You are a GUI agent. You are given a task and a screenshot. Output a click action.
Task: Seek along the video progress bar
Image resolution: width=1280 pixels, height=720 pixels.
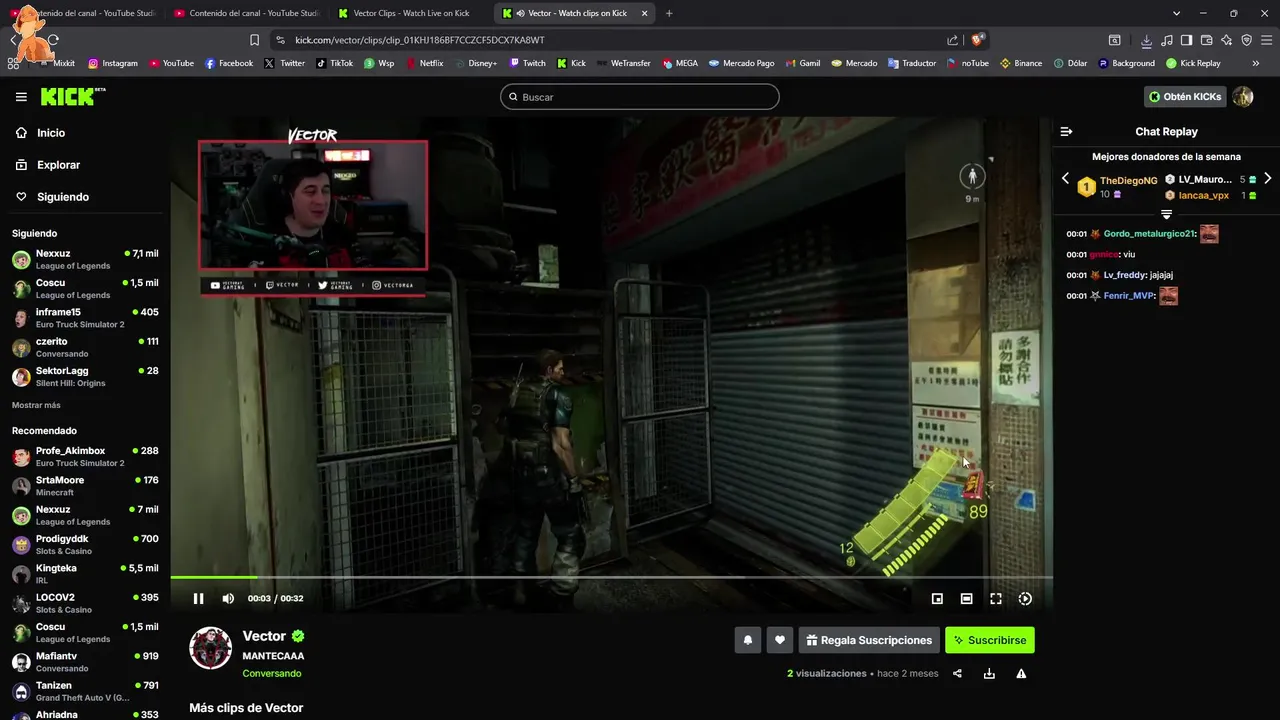click(611, 577)
